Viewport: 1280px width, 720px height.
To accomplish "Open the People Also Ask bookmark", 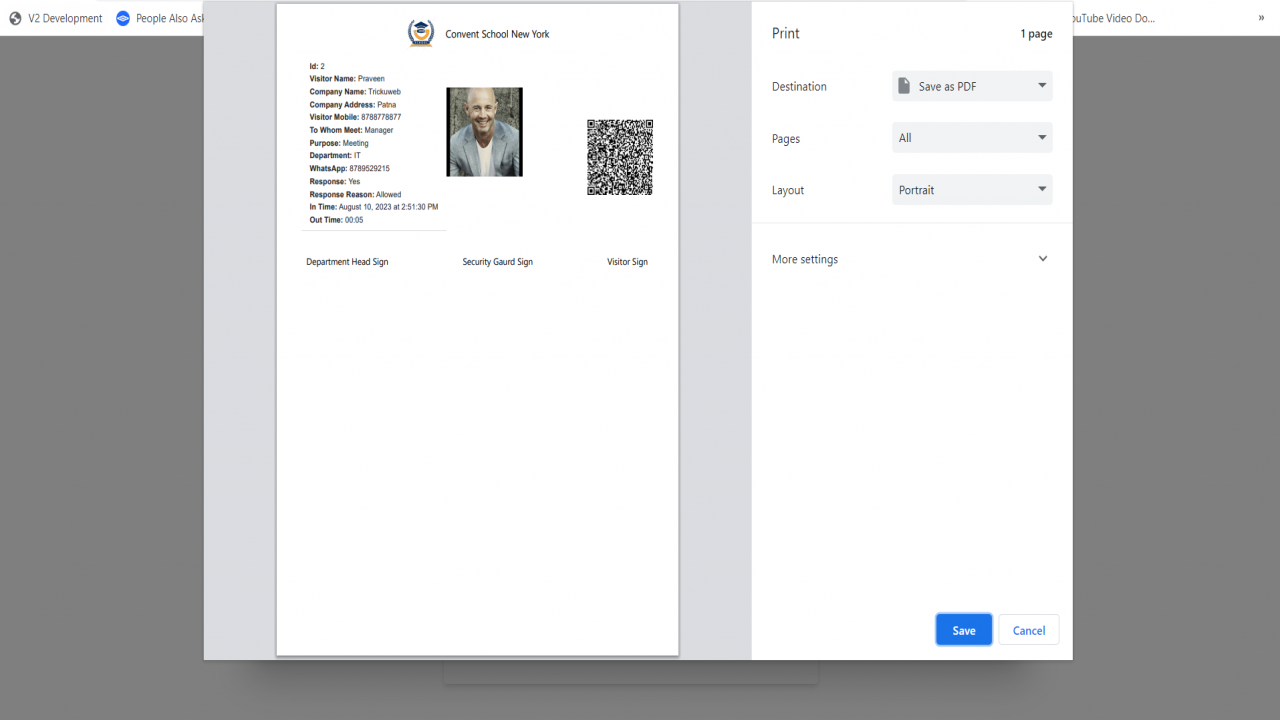I will [160, 18].
